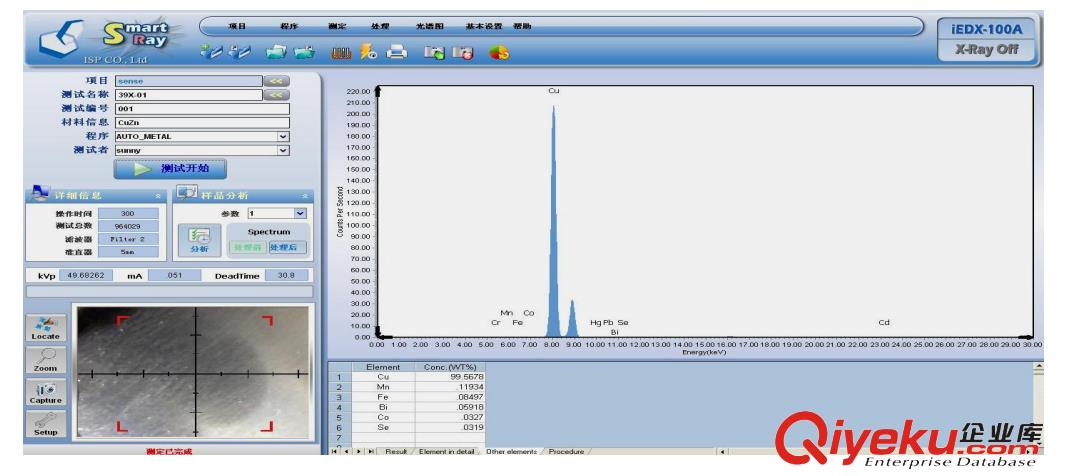Click the save project toolbar icon
The height and width of the screenshot is (476, 1068).
[240, 52]
